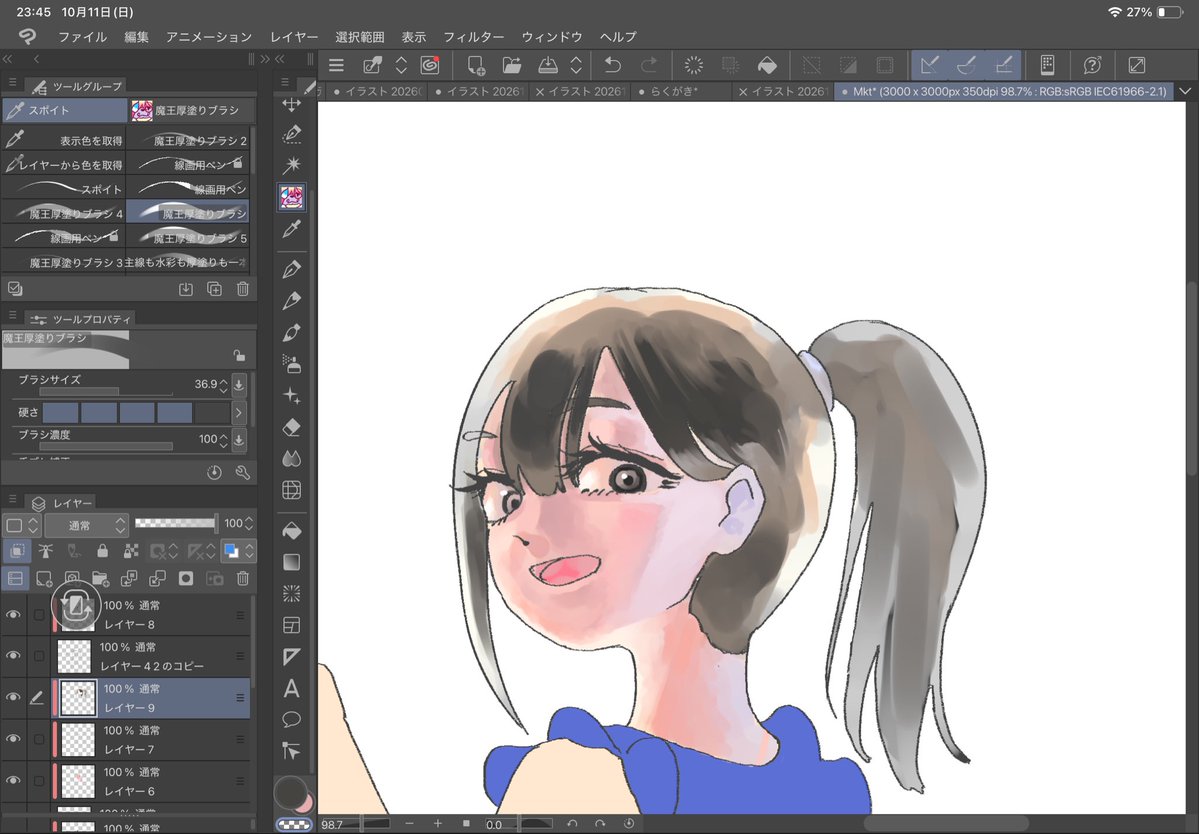
Task: Click the hamburger menu icon in command bar
Action: [336, 65]
